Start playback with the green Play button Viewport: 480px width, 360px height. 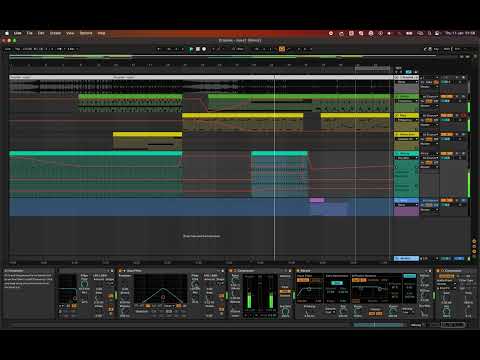(x=191, y=49)
